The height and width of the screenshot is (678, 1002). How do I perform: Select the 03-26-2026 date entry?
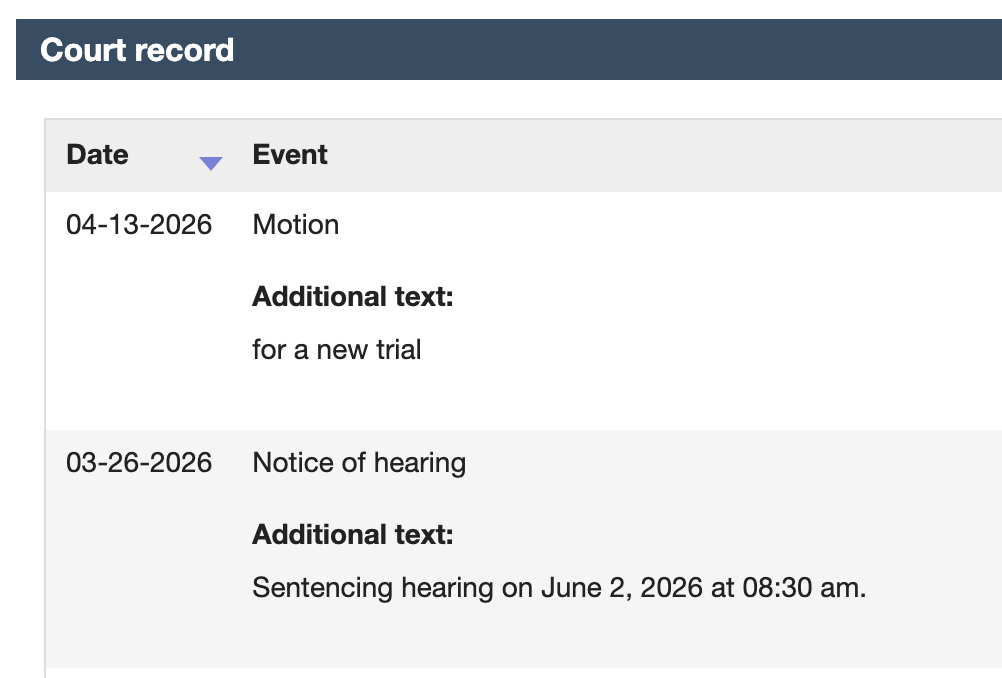click(139, 462)
